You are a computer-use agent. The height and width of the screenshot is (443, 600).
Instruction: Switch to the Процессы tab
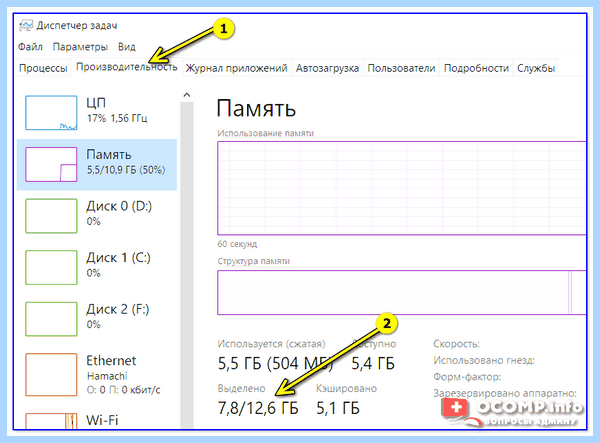tap(43, 68)
